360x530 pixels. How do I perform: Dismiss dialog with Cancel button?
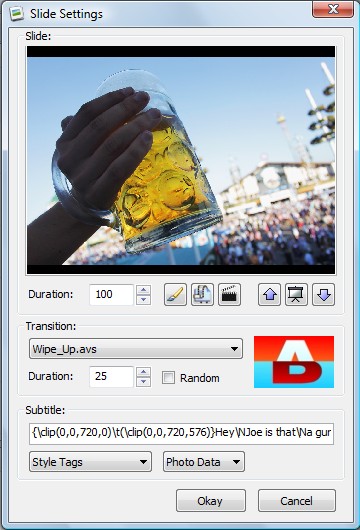coord(297,501)
